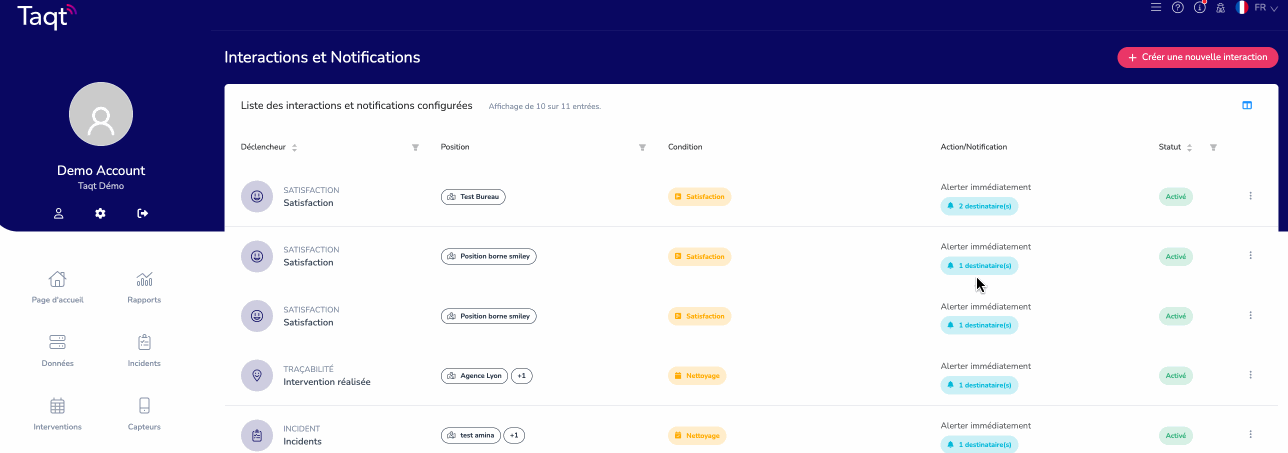The image size is (1288, 453).
Task: Click the French flag icon
Action: click(1241, 7)
